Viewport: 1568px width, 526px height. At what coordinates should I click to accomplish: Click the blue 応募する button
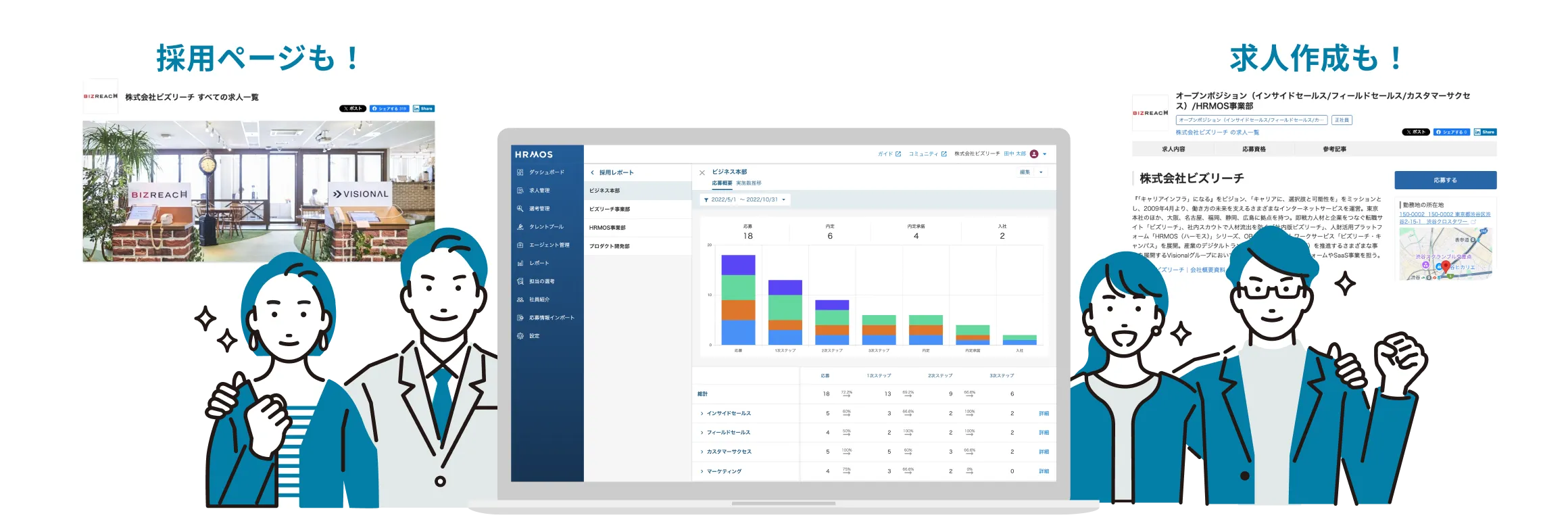(1445, 181)
